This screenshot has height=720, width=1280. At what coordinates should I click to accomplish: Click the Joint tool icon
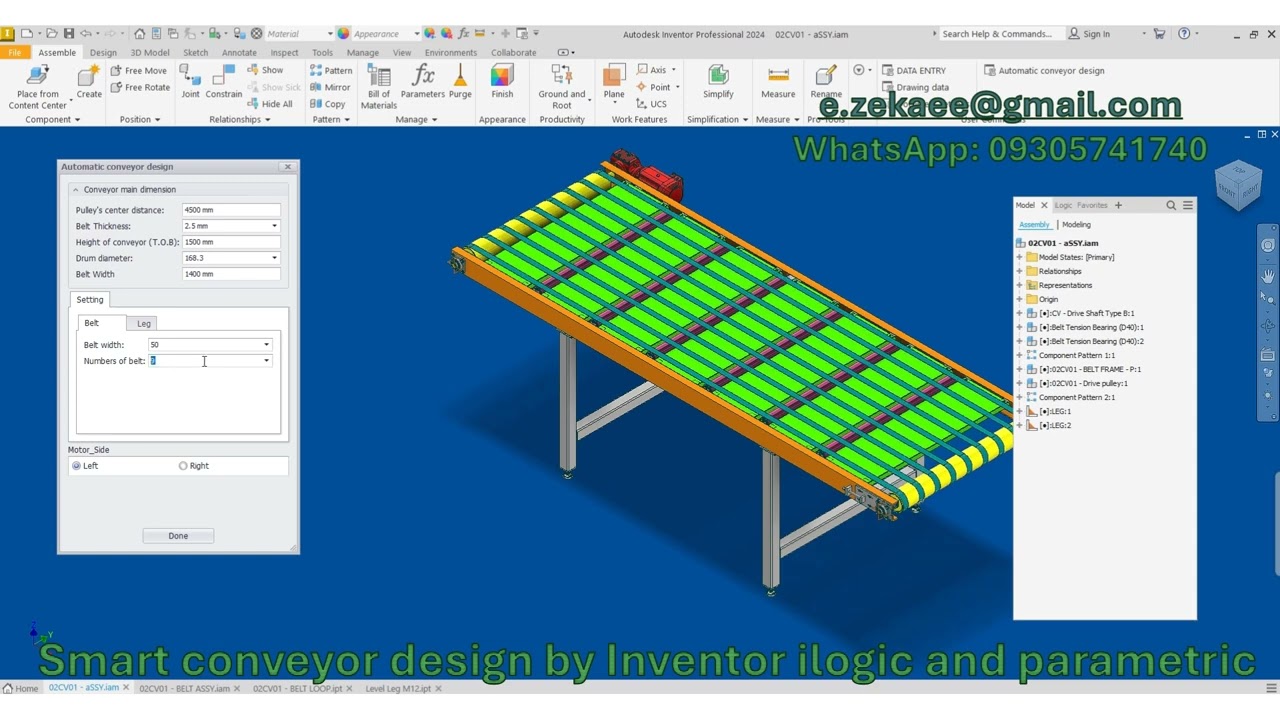(x=190, y=76)
